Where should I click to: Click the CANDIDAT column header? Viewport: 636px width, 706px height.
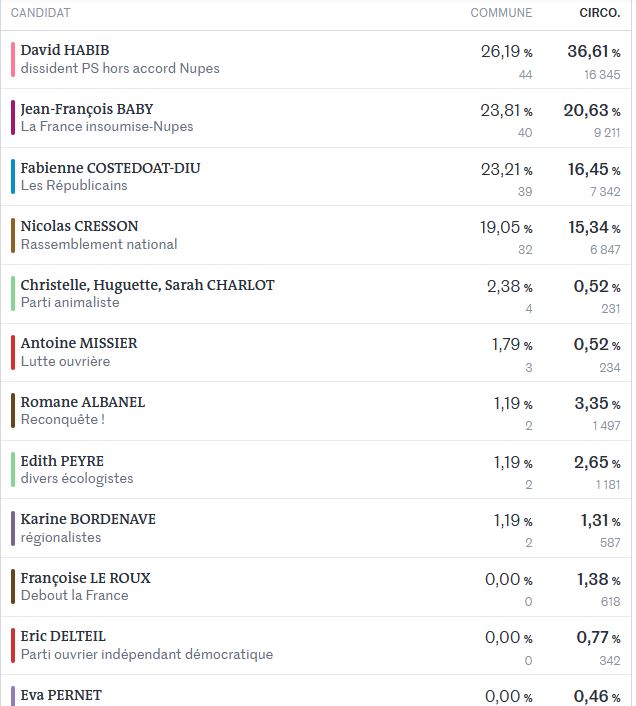(41, 13)
